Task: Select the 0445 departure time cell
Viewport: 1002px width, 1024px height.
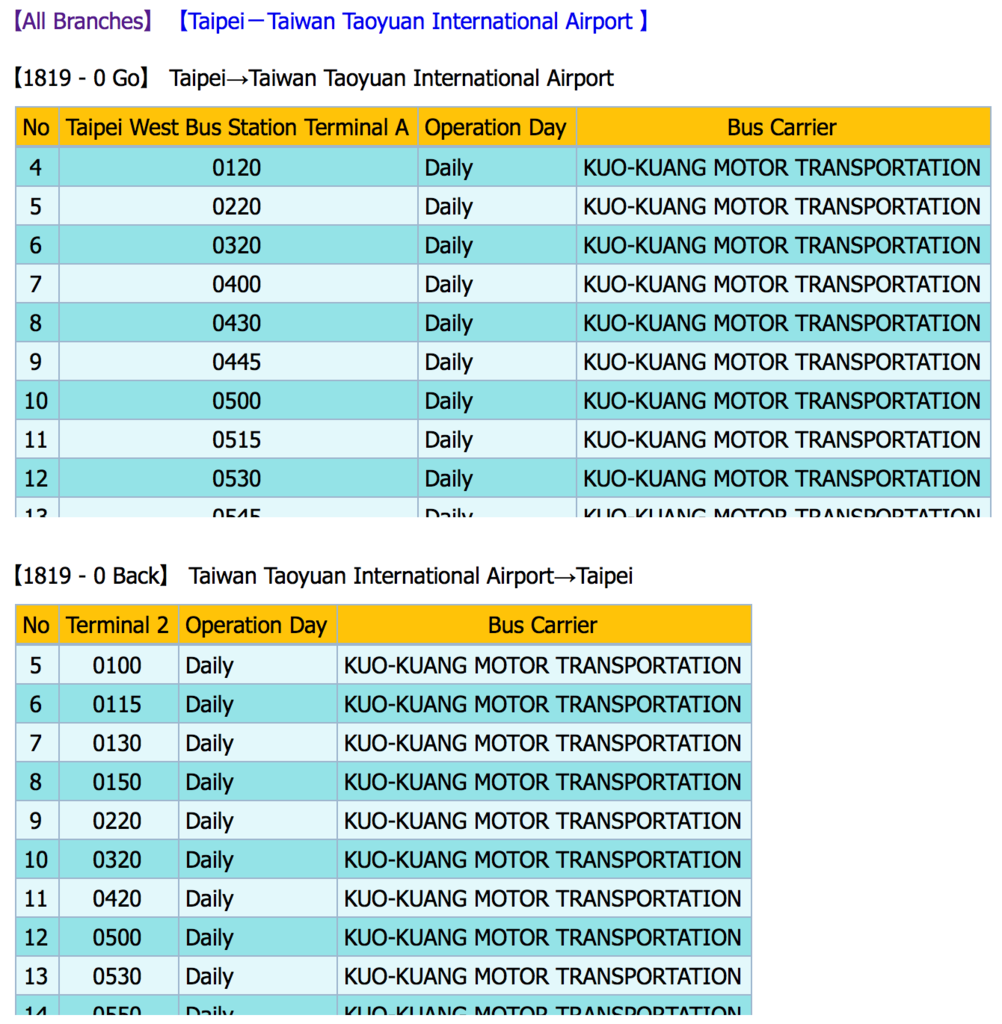Action: click(236, 362)
